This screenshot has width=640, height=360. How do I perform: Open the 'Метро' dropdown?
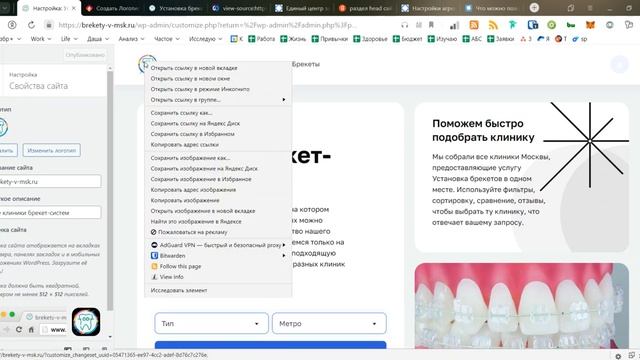point(329,323)
